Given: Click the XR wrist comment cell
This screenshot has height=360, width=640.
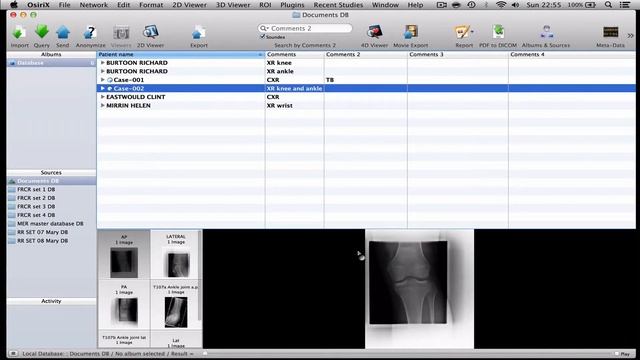Looking at the screenshot, I should tap(295, 106).
